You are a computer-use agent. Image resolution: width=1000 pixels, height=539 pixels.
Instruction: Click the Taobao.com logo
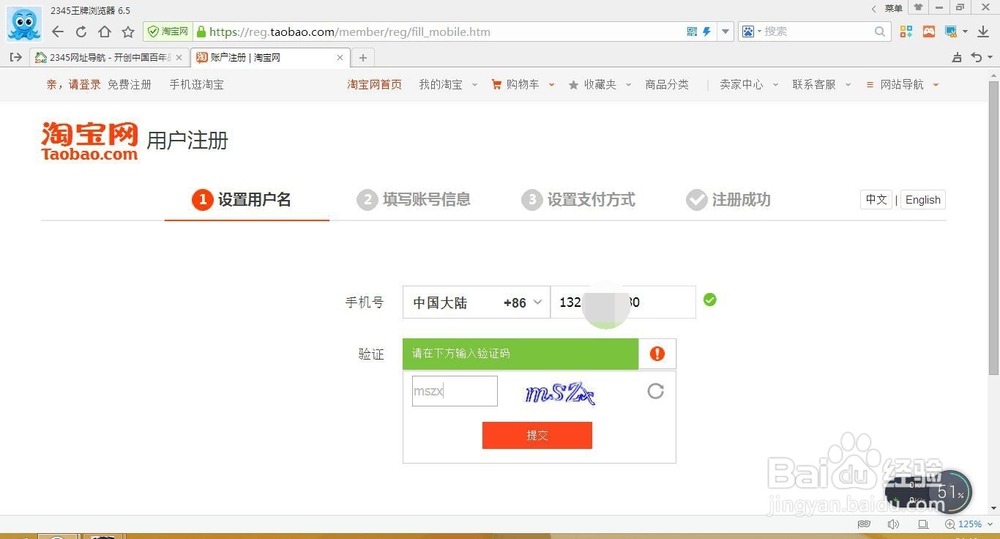tap(89, 142)
